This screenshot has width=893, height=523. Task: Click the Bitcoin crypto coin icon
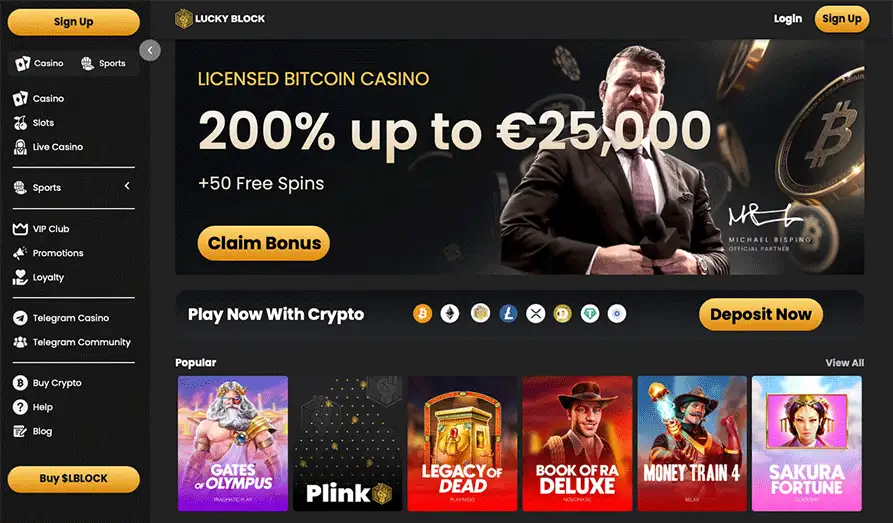click(x=423, y=313)
